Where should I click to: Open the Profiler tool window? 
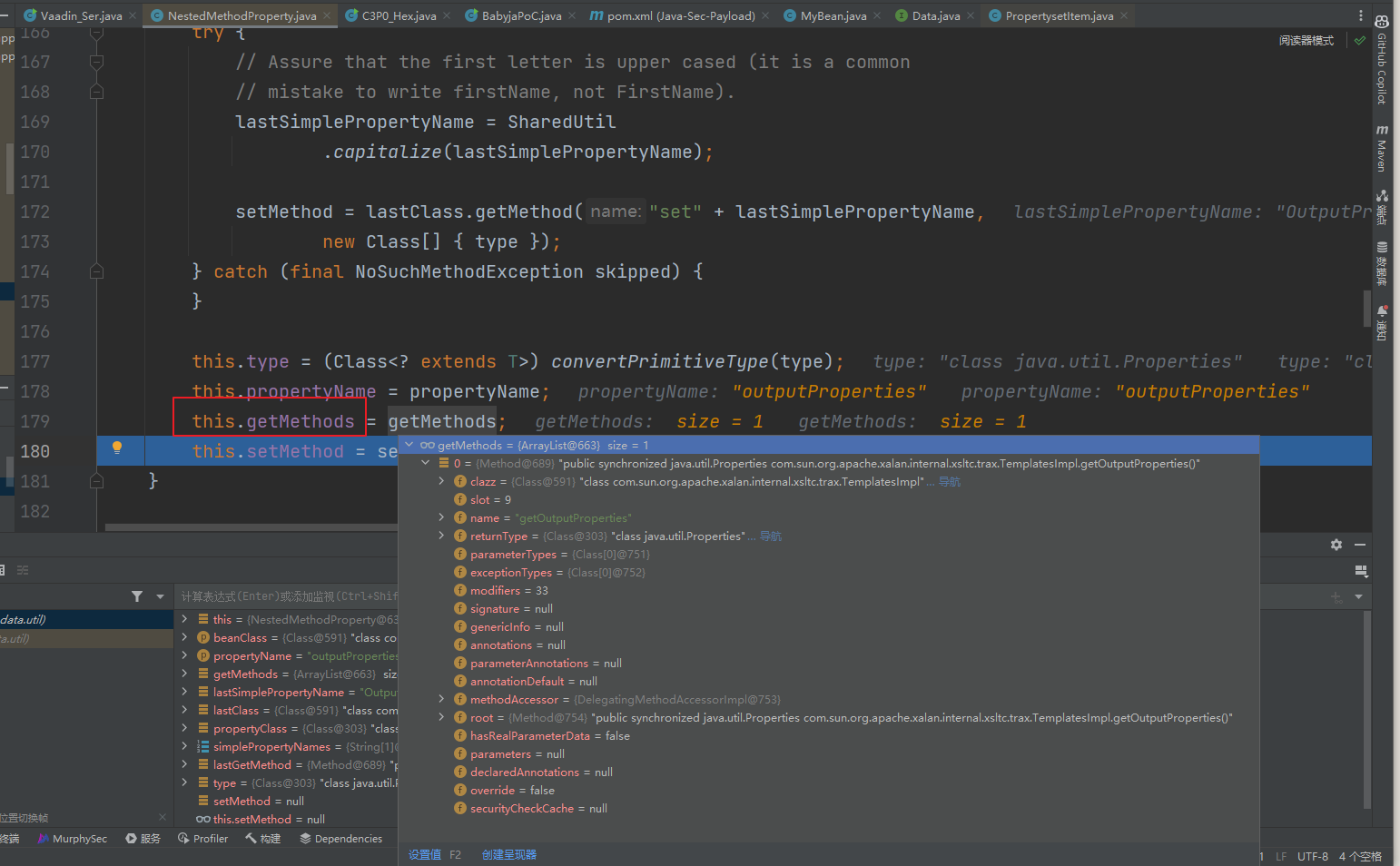click(203, 839)
